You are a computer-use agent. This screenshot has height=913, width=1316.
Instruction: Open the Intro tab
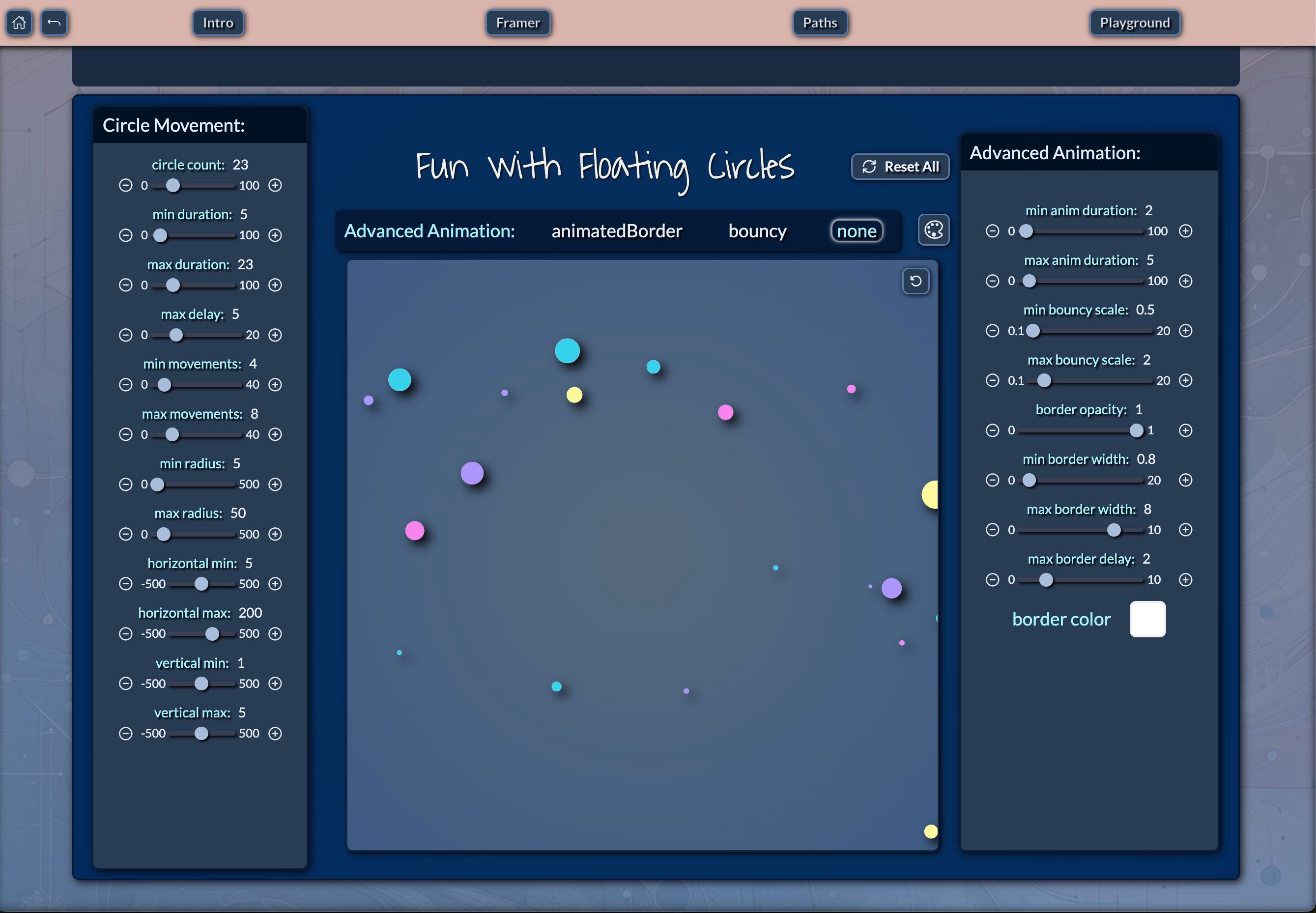click(x=218, y=23)
